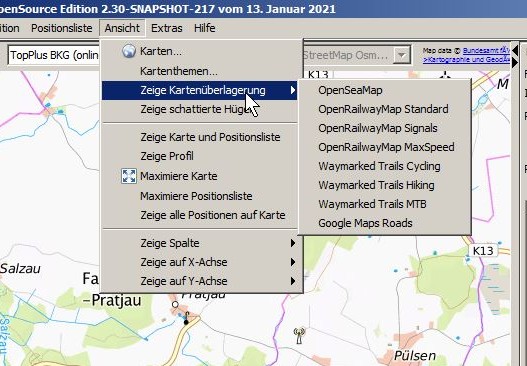Open the Extras menu
Viewport: 527px width, 366px height.
click(167, 28)
